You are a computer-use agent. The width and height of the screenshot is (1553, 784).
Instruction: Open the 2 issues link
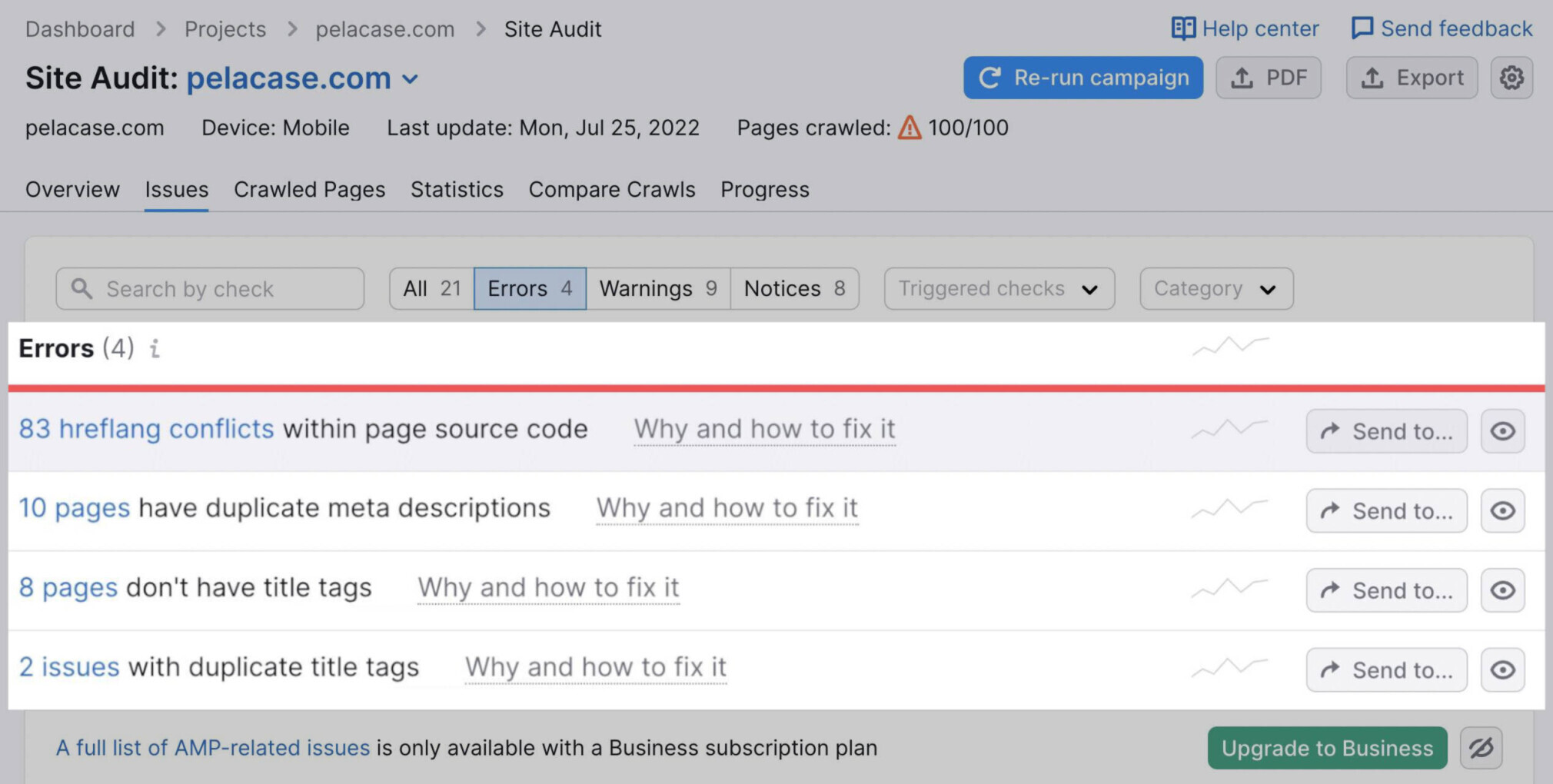coord(69,667)
